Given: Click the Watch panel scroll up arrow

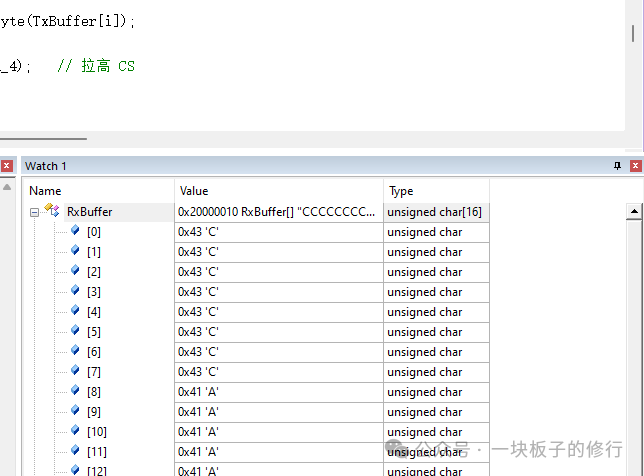Looking at the screenshot, I should pos(634,212).
